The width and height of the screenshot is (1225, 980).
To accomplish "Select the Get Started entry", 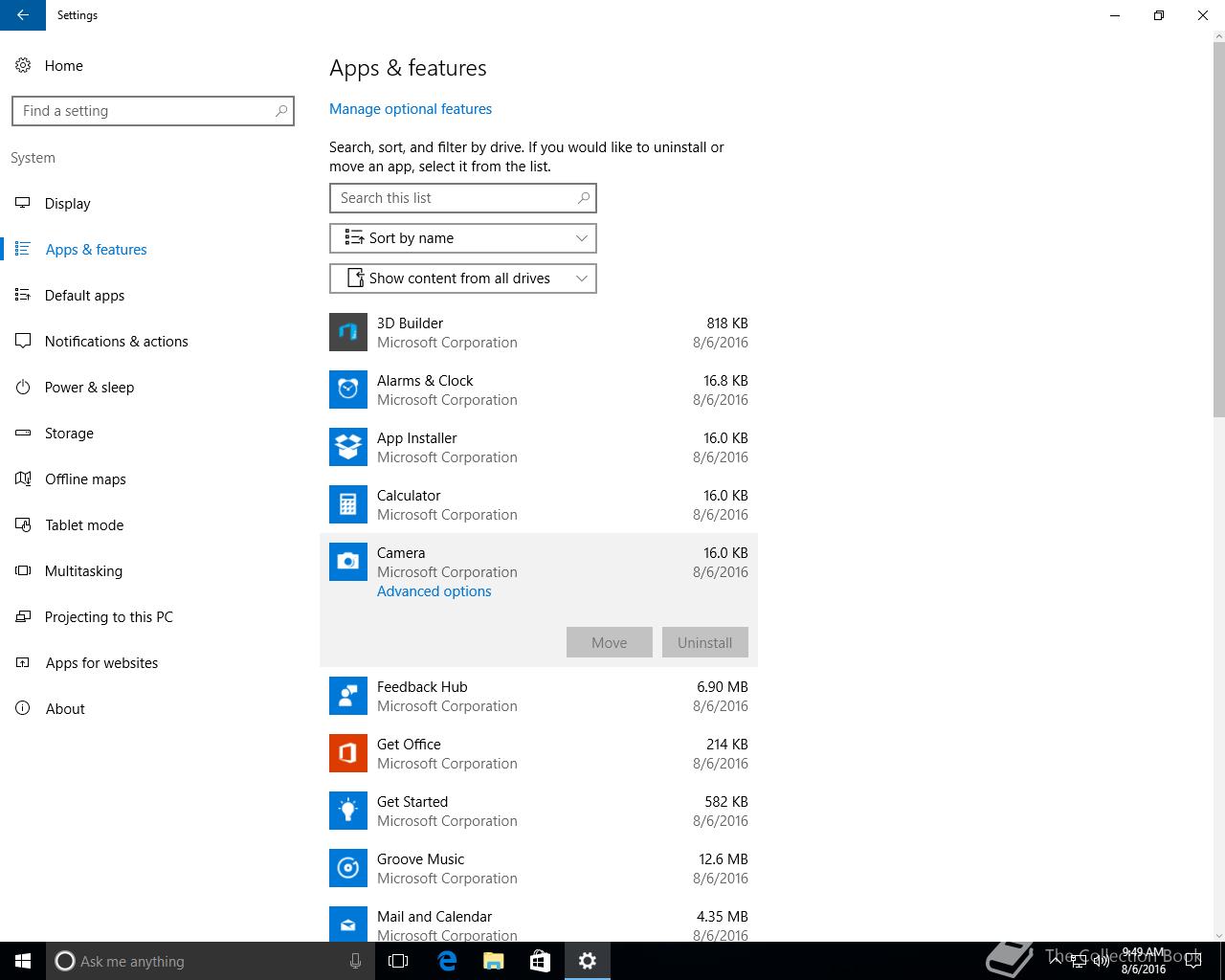I will pos(539,811).
